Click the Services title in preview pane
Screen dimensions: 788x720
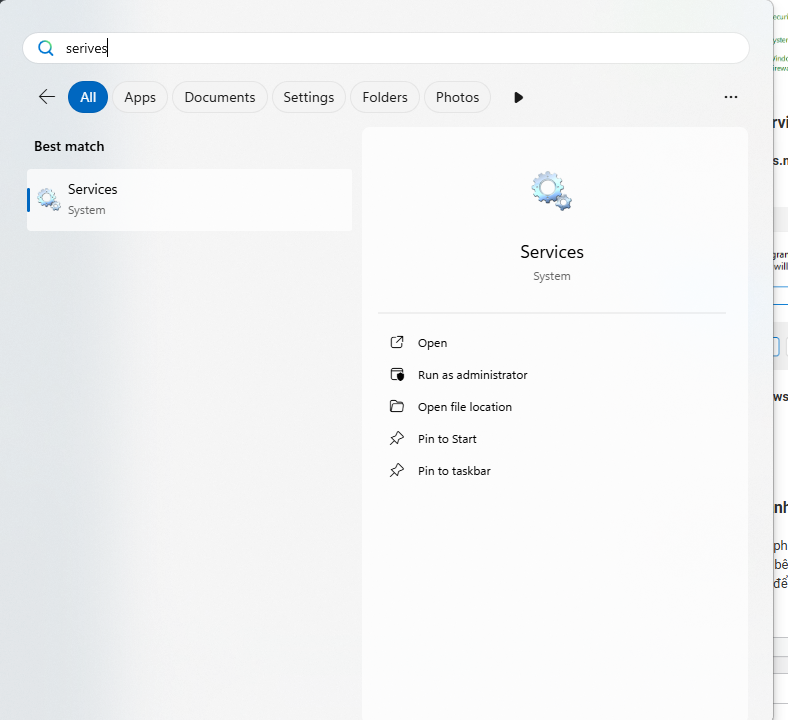[552, 252]
